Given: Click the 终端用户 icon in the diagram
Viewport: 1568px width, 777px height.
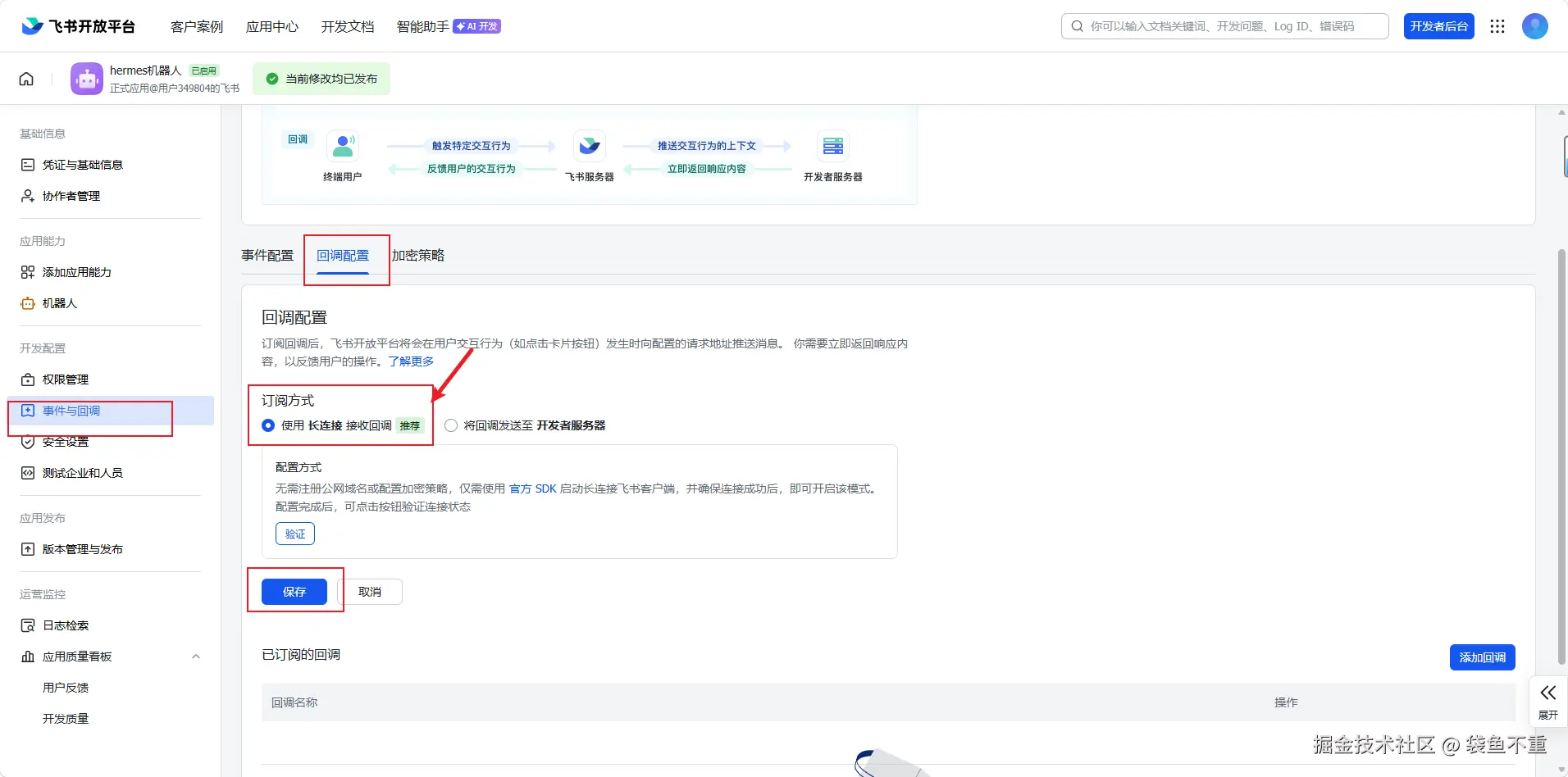Looking at the screenshot, I should [x=343, y=146].
